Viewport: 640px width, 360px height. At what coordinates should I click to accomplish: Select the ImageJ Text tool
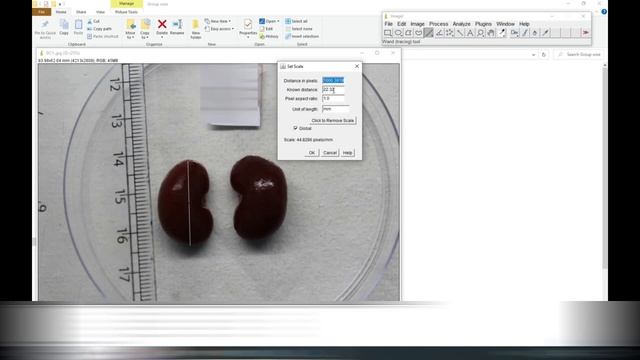coord(470,33)
